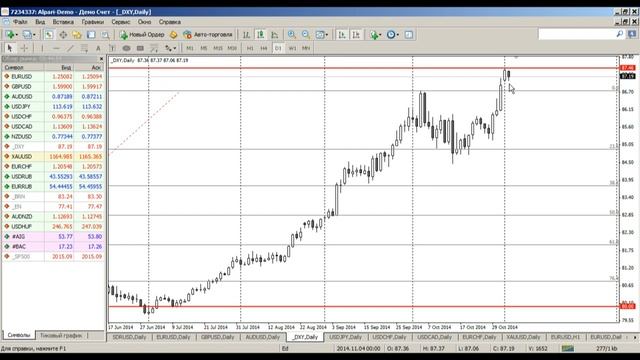This screenshot has height=360, width=640.
Task: Toggle the M30 timeframe
Action: 232,48
